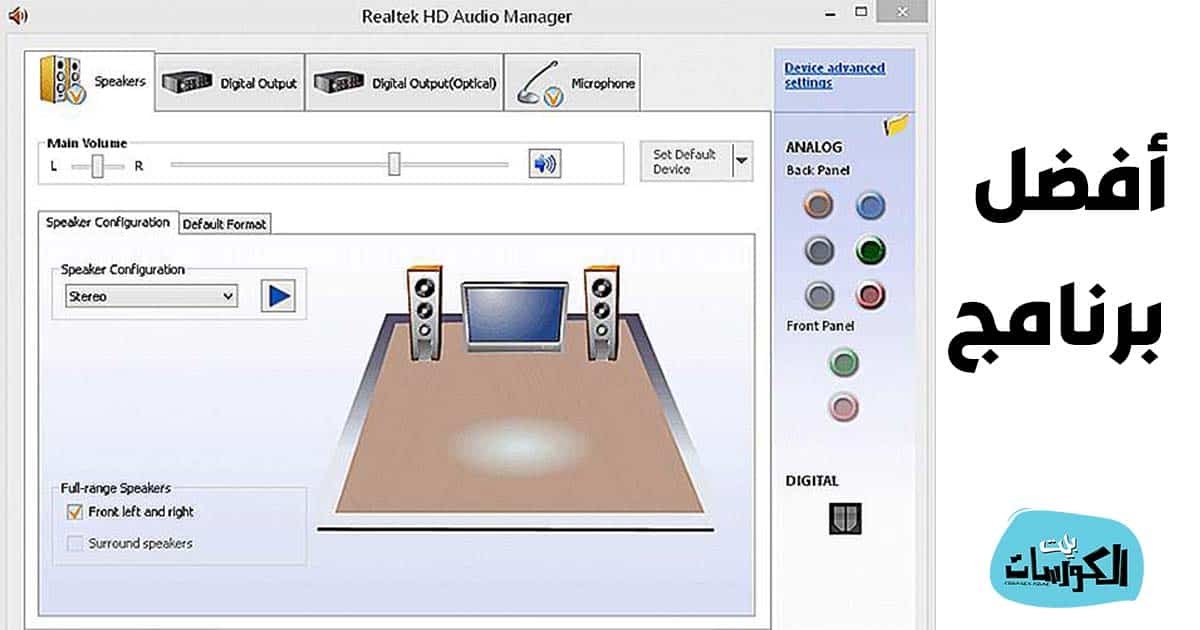Click the monitor in the room diagram
Viewport: 1200px width, 630px height.
tap(514, 319)
